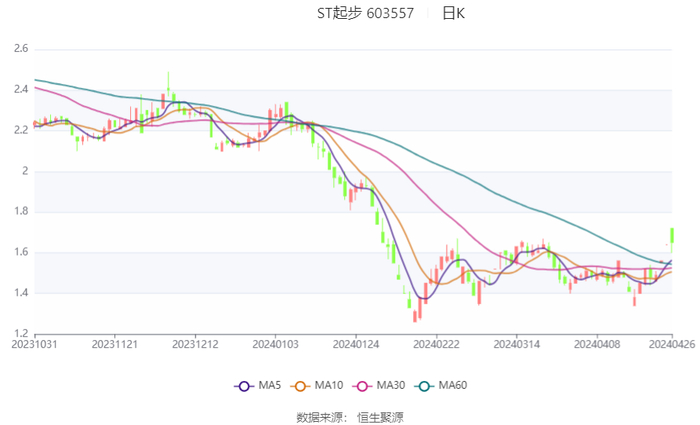Viewport: 700px width, 425px height.
Task: Hide MA60 line via its legend label text
Action: coord(453,386)
